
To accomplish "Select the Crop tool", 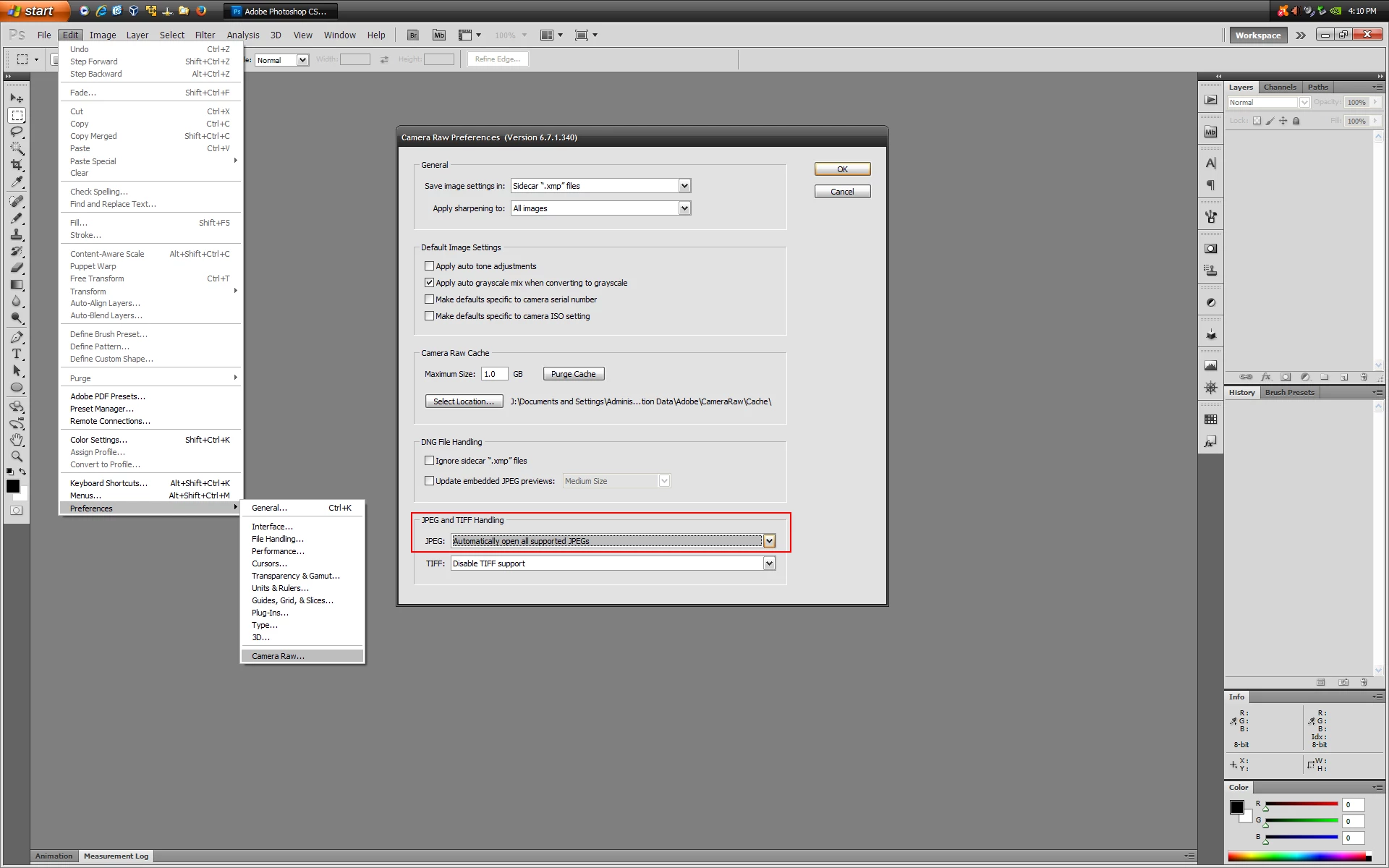I will [17, 165].
